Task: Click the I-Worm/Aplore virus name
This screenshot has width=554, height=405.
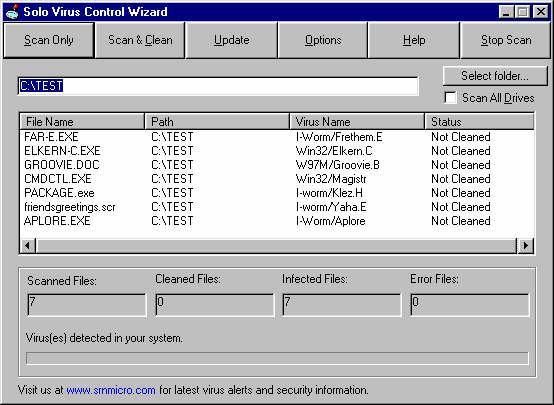Action: pos(331,221)
